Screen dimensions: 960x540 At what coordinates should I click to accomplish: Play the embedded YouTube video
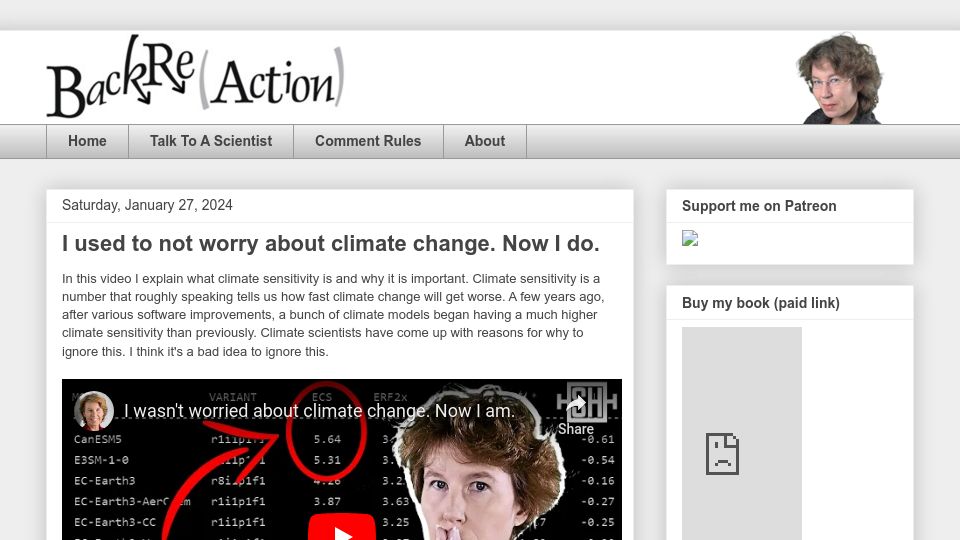(x=342, y=528)
